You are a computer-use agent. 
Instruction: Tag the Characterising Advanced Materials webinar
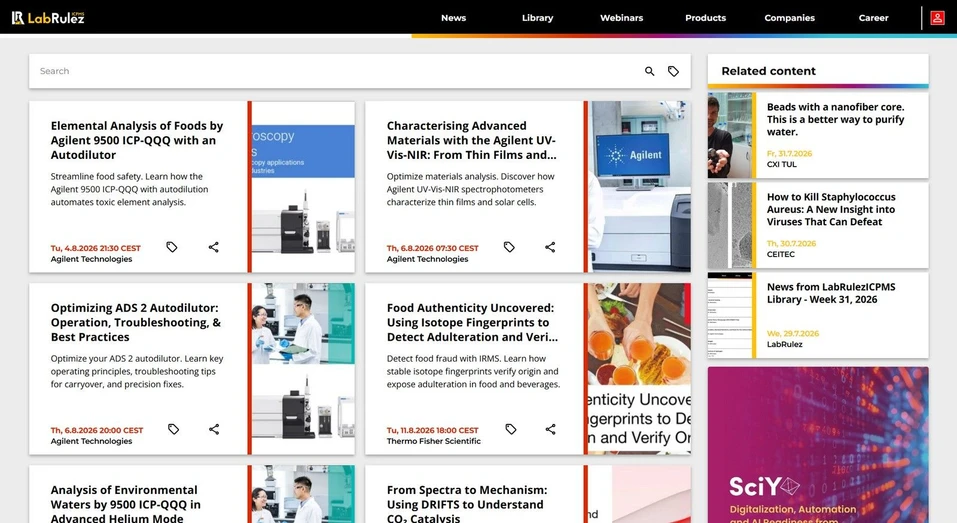[509, 247]
